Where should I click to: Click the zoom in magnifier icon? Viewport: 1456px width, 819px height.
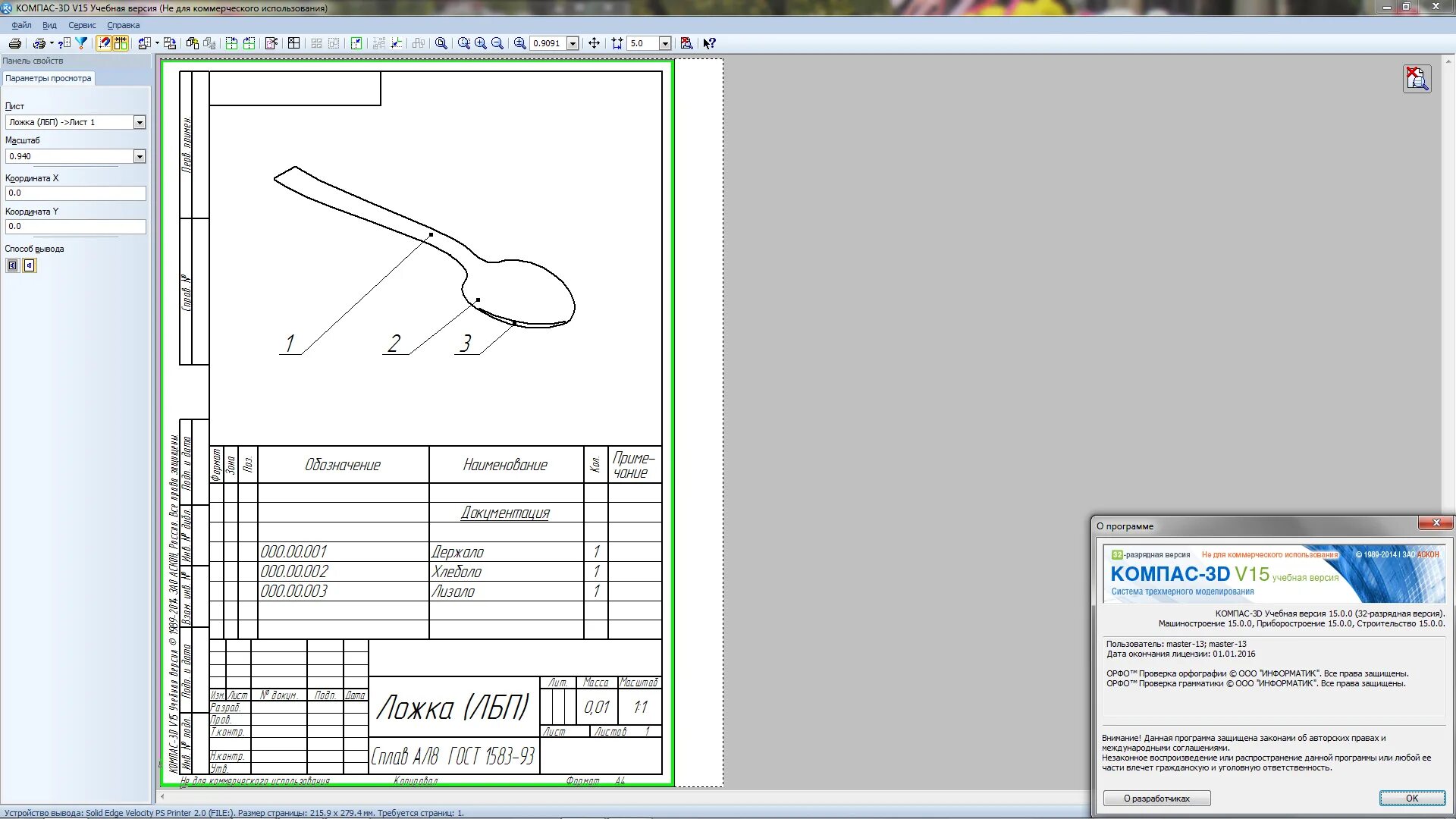click(480, 43)
